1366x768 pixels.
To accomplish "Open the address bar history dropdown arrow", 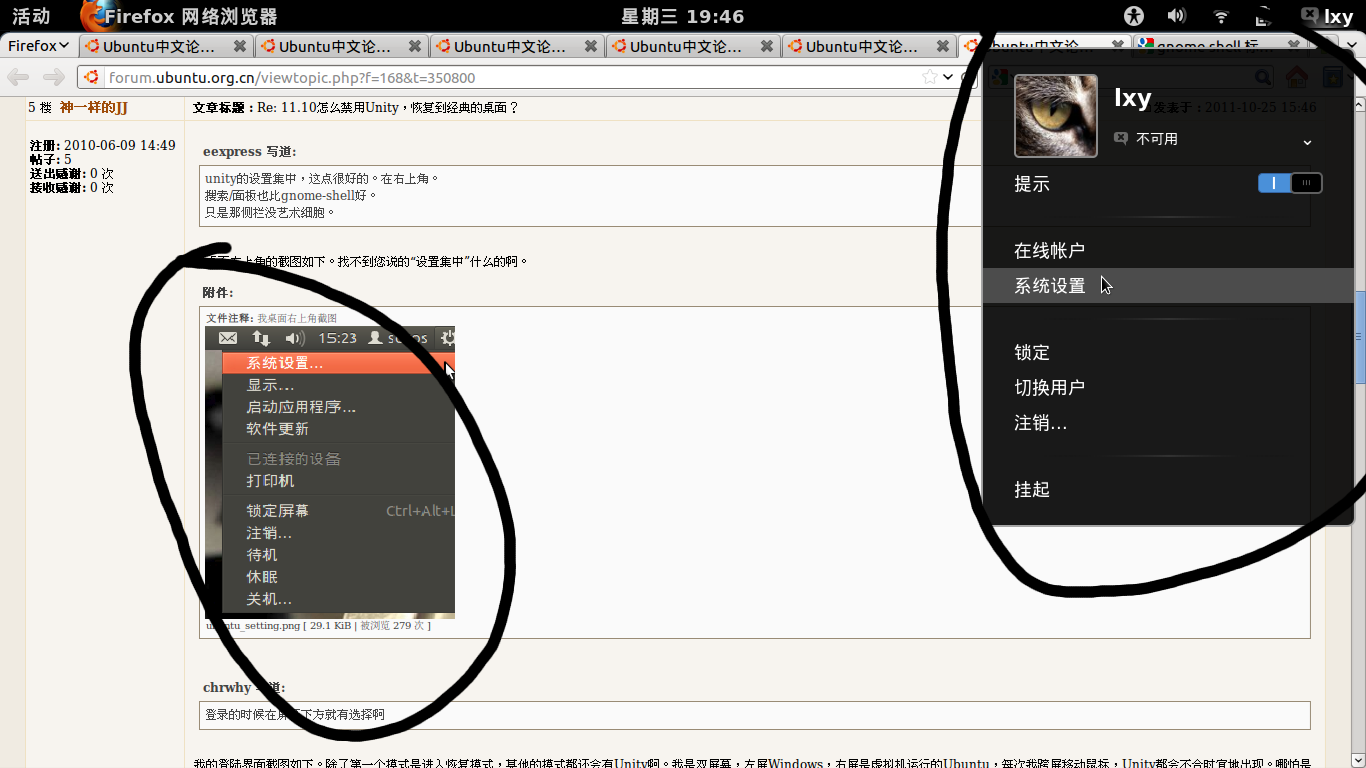I will tap(948, 77).
